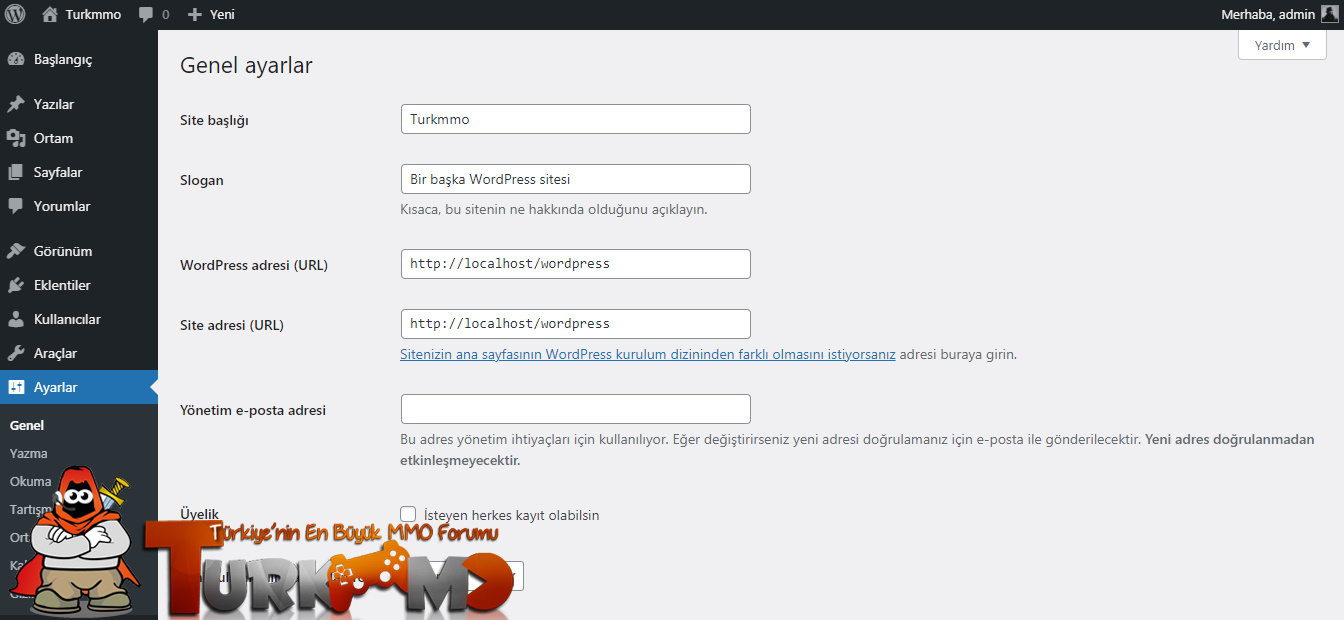Image resolution: width=1344 pixels, height=620 pixels.
Task: Open the Kullanıcılar menu
Action: [79, 319]
